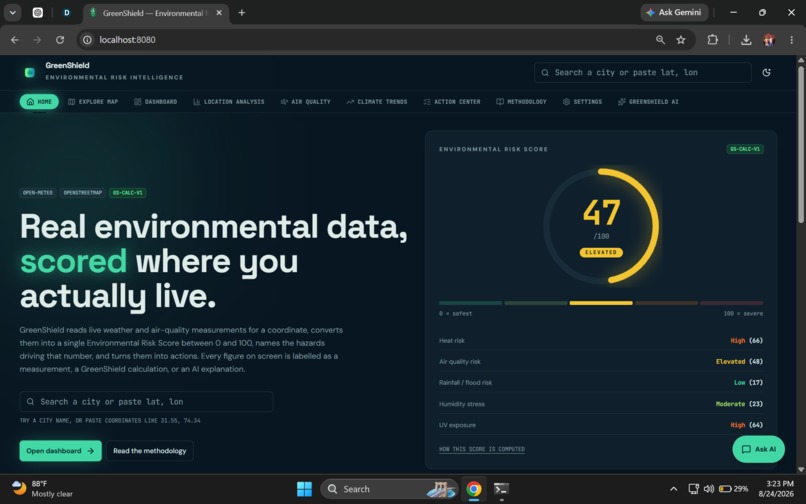806x504 pixels.
Task: Open the Dashboard nav tab
Action: [x=156, y=102]
